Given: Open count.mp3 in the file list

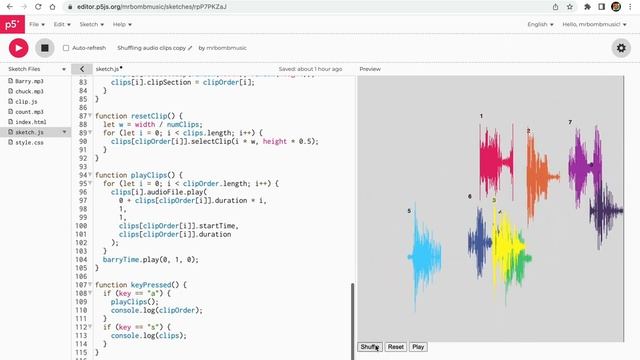Looking at the screenshot, I should [29, 112].
